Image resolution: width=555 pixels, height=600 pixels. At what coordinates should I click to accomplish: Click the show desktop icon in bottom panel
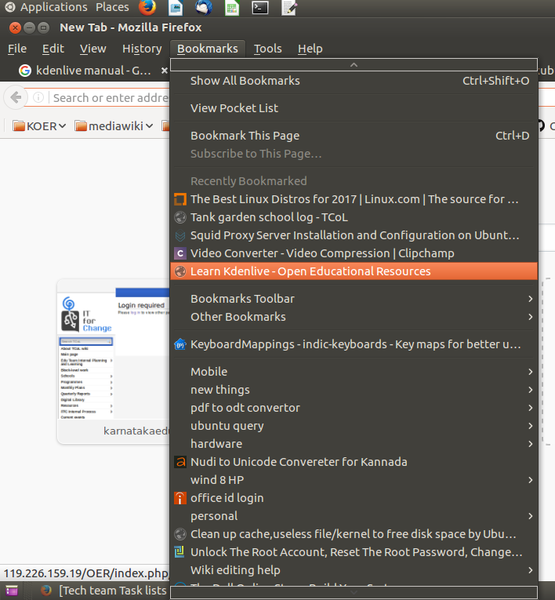[x=11, y=591]
